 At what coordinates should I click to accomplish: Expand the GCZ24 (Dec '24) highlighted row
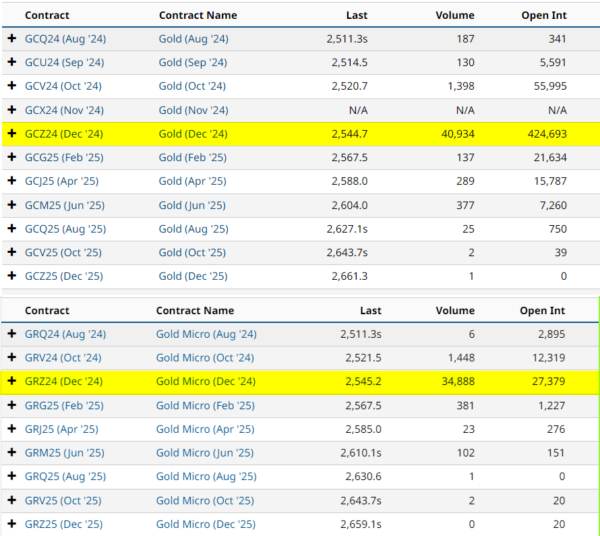coord(12,133)
